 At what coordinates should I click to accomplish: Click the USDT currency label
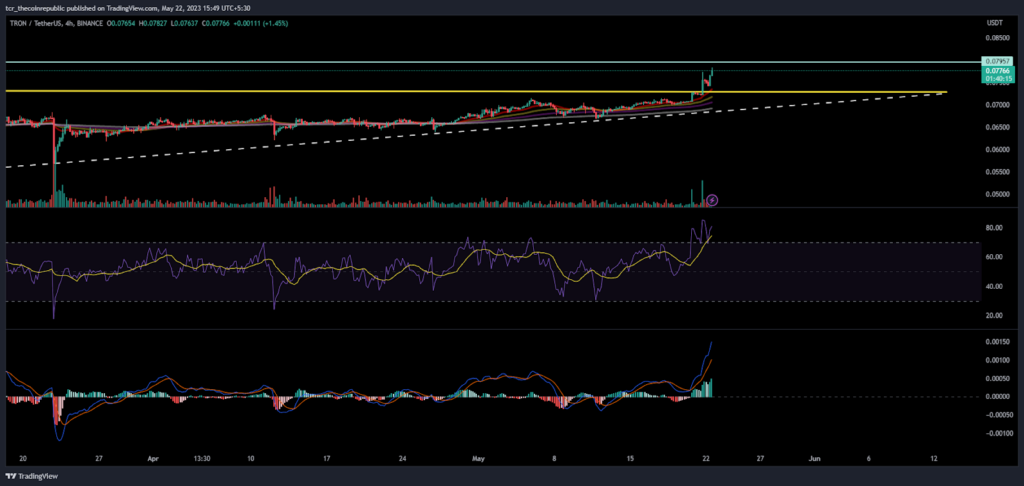tap(995, 23)
